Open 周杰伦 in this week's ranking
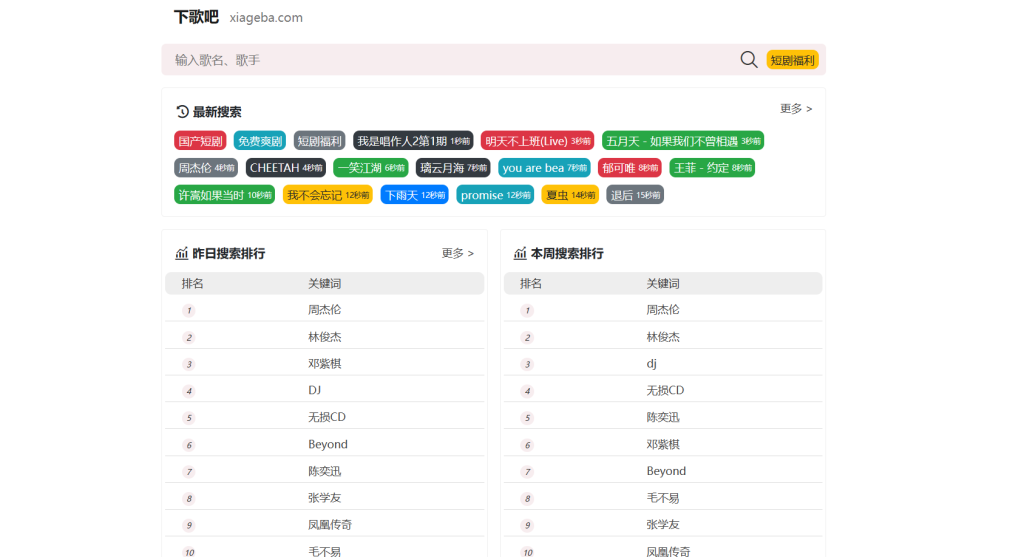Screen dimensions: 1024x557 (663, 310)
